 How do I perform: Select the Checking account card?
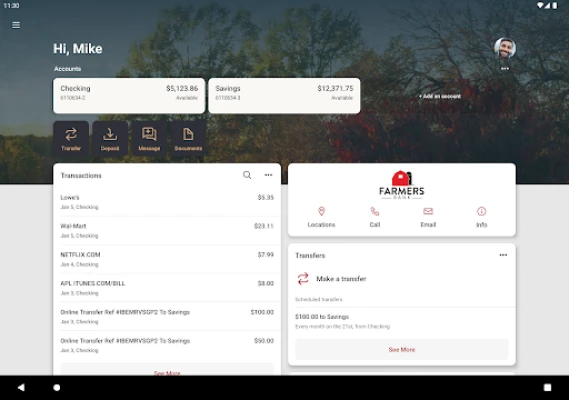click(x=129, y=96)
